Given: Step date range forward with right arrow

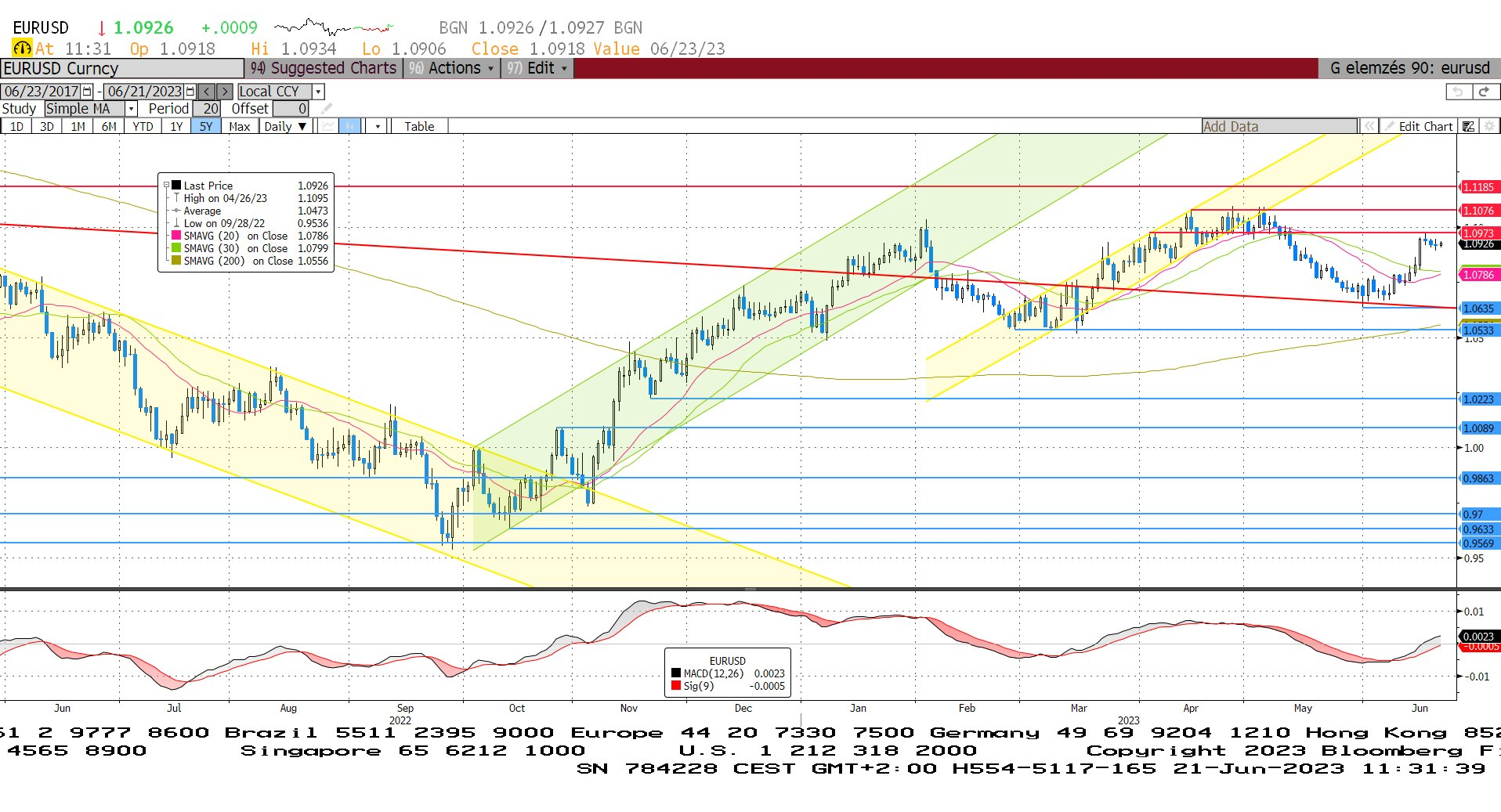Looking at the screenshot, I should (x=225, y=92).
